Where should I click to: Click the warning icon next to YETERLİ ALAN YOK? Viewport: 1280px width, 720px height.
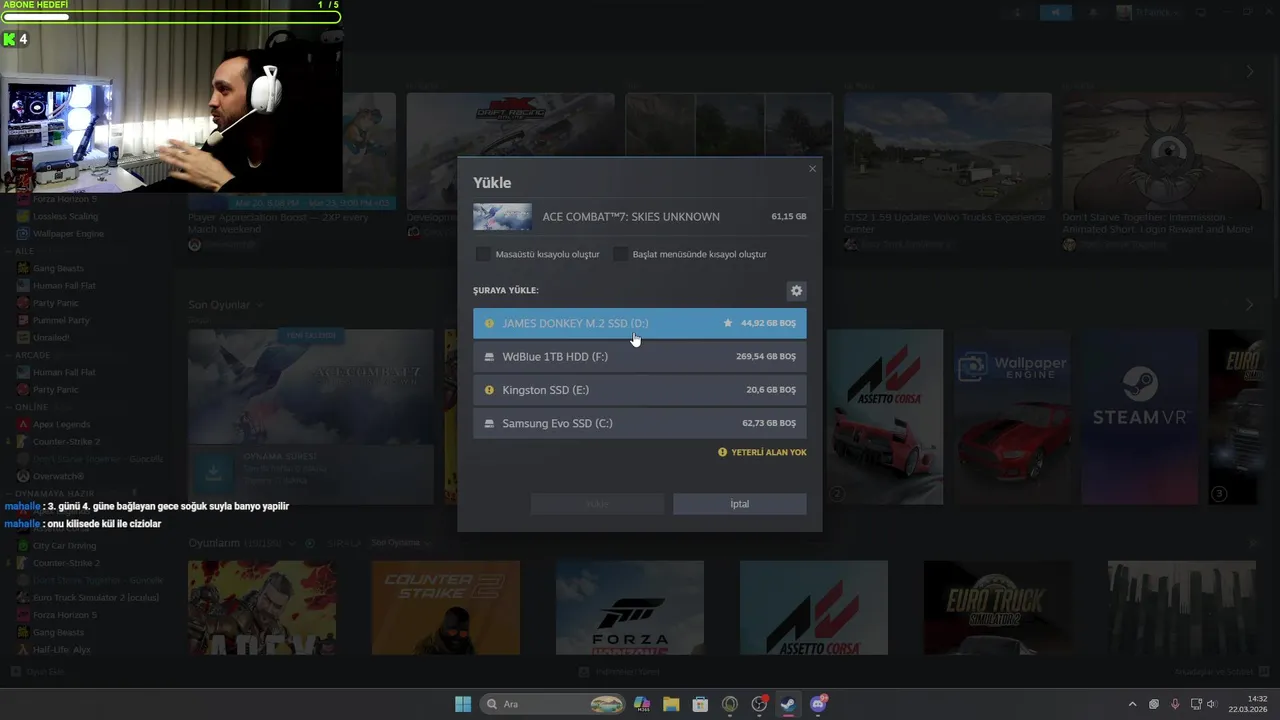[x=722, y=452]
